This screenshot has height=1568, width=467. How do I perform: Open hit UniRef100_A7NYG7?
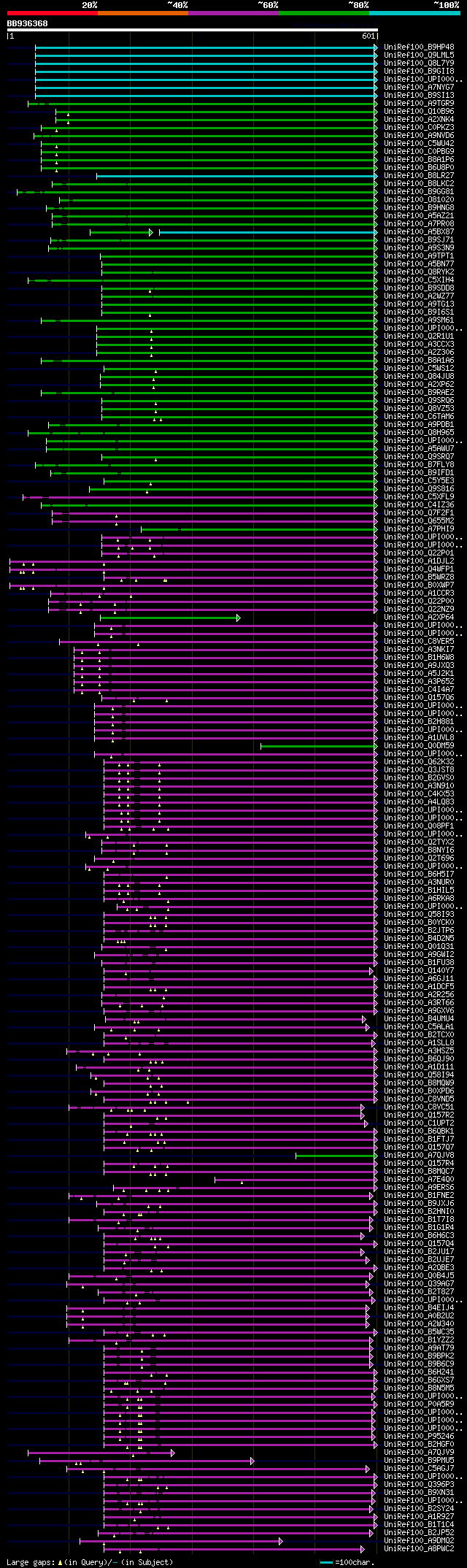point(419,88)
